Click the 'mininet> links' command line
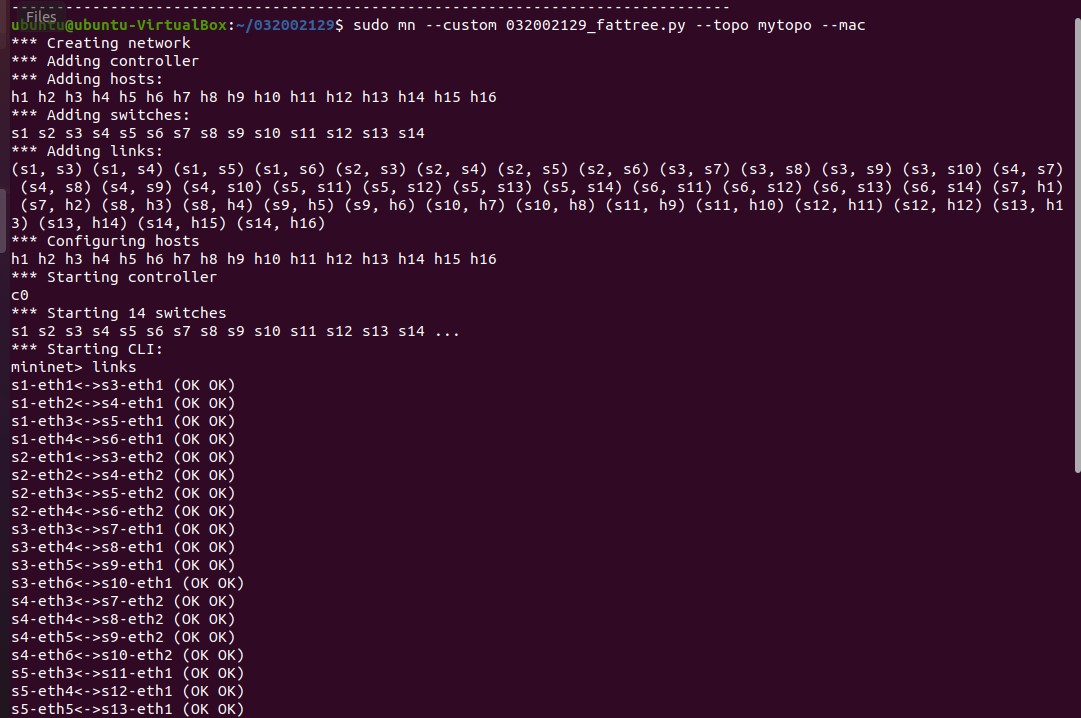1081x718 pixels. coord(73,367)
